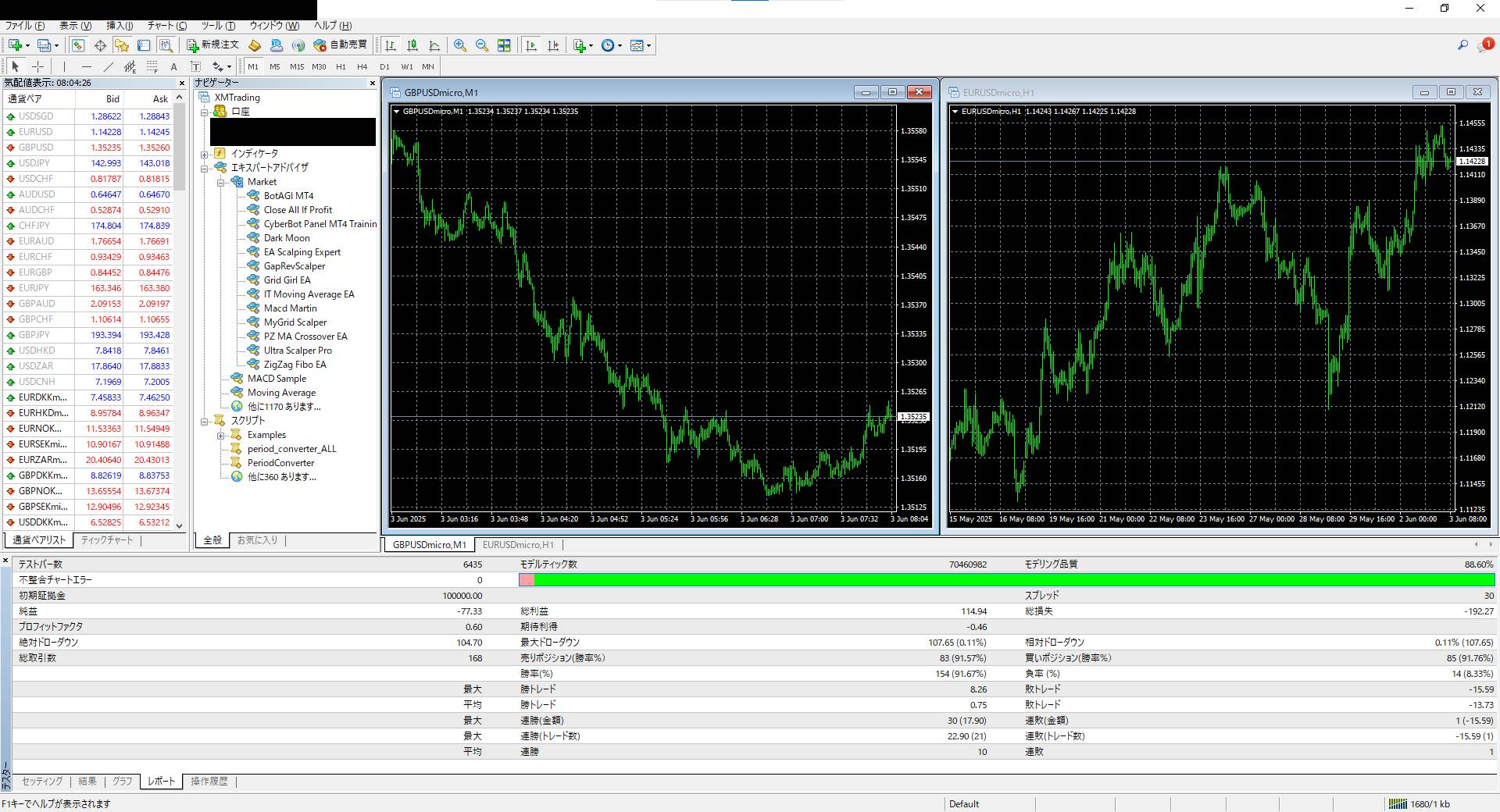Switch chart to line chart mode
Viewport: 1500px width, 812px height.
click(x=434, y=45)
